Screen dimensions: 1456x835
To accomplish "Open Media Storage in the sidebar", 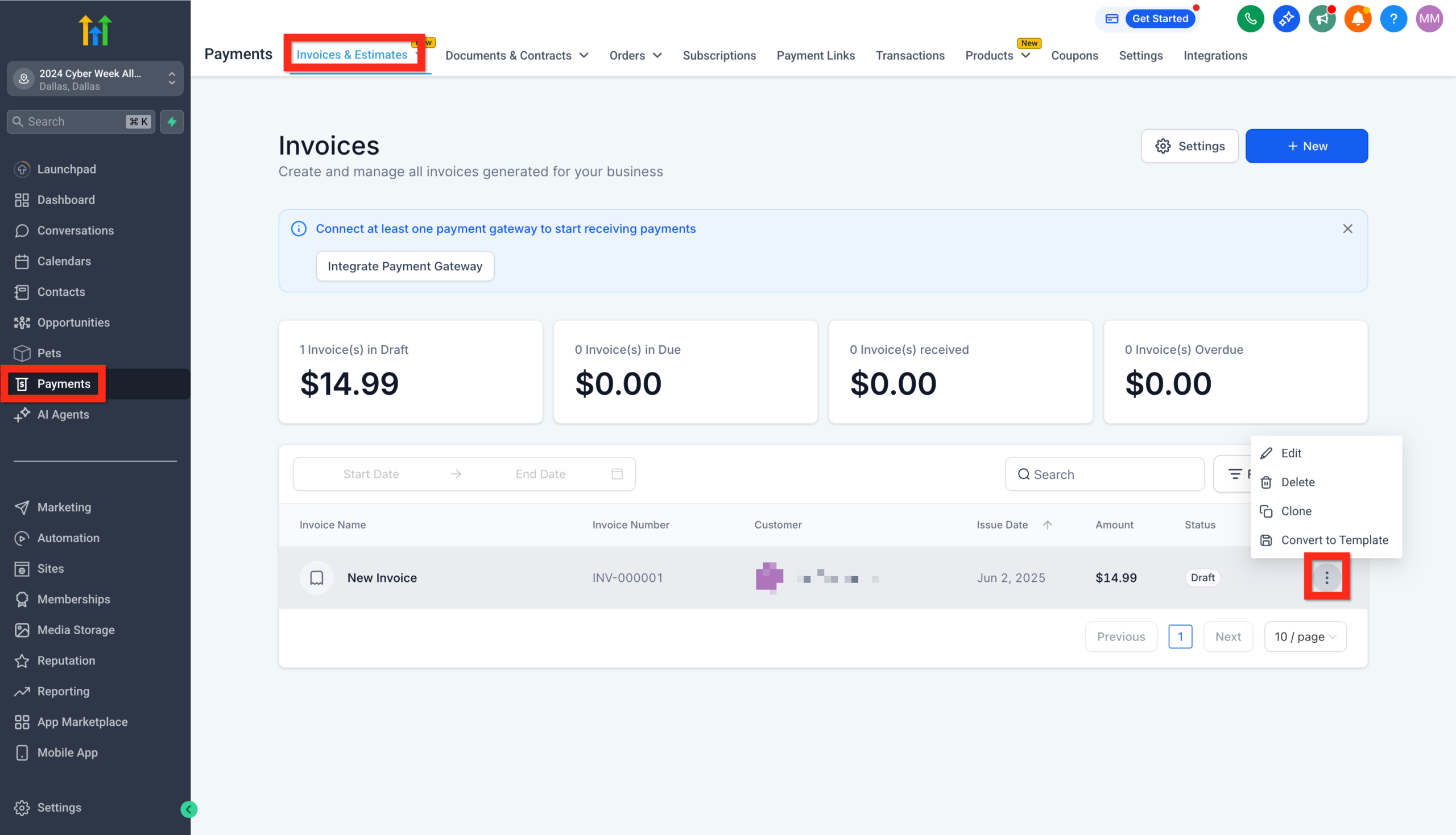I will point(75,630).
